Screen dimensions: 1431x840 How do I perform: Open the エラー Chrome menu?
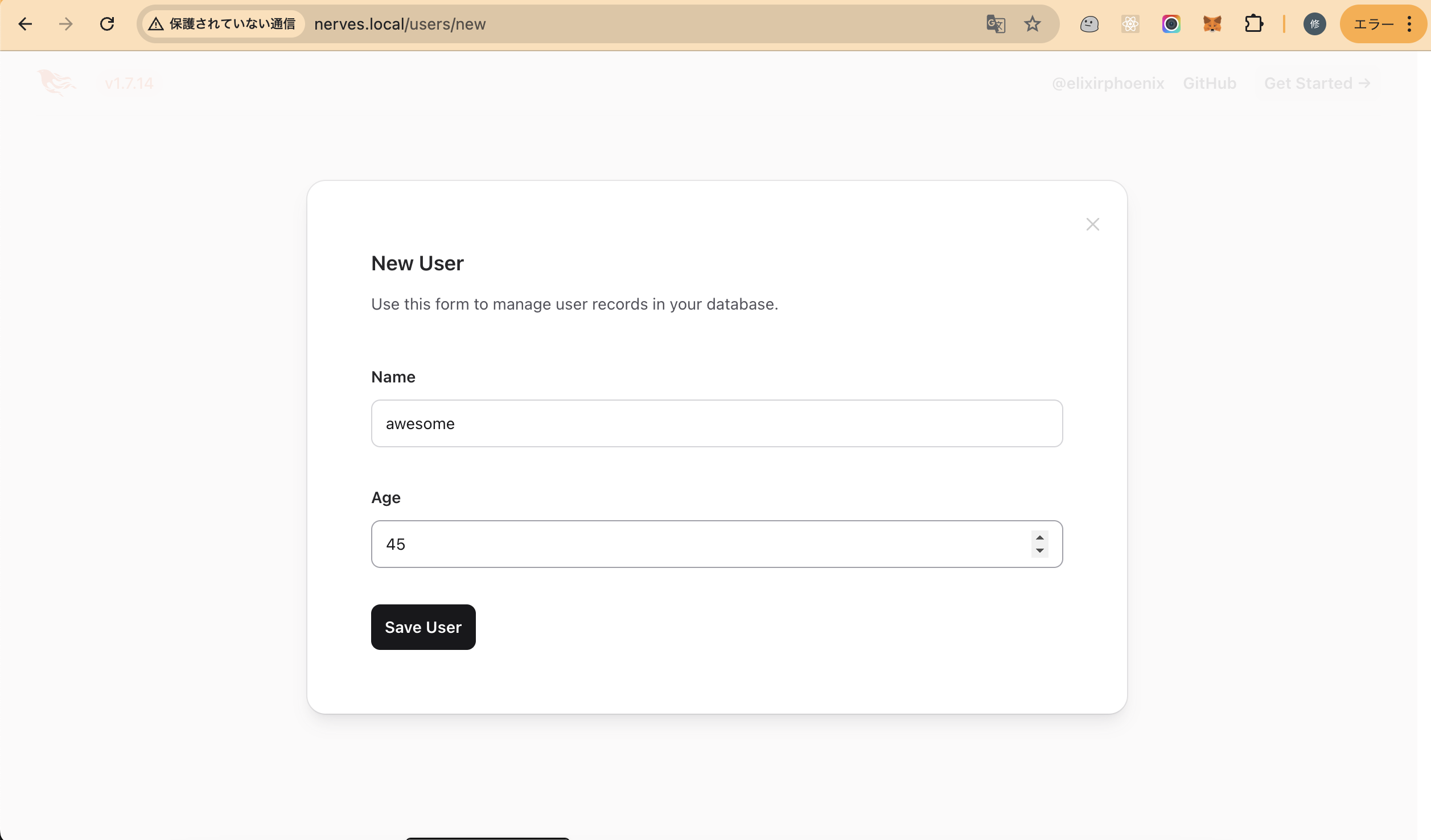[1383, 24]
